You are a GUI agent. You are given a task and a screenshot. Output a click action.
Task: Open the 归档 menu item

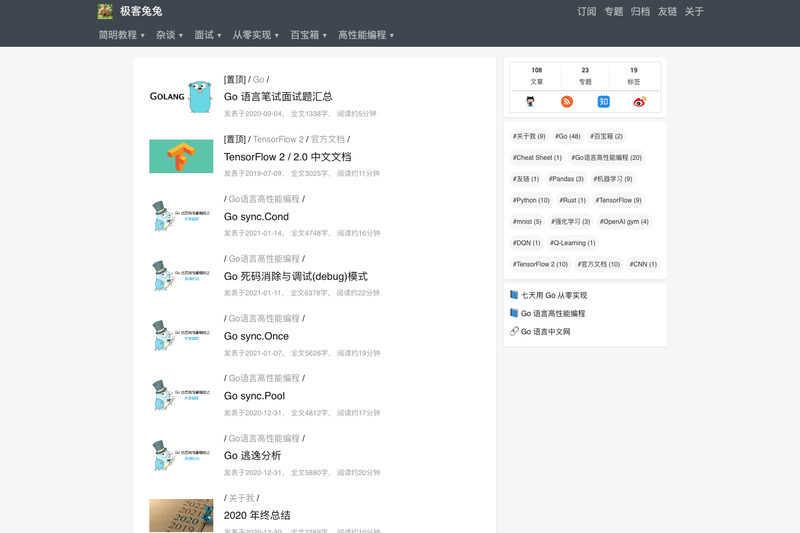tap(640, 11)
